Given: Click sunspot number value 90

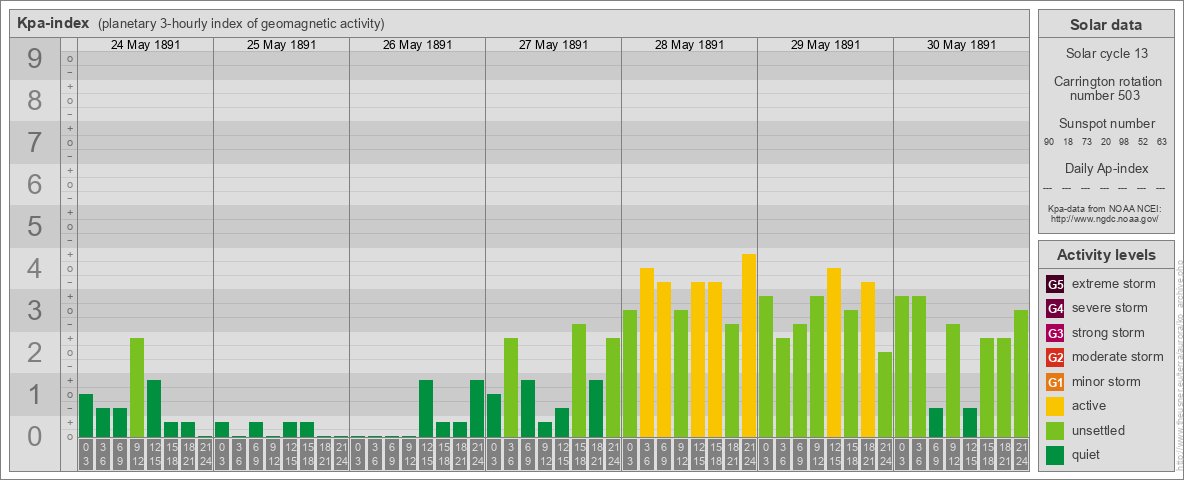Looking at the screenshot, I should (1049, 142).
